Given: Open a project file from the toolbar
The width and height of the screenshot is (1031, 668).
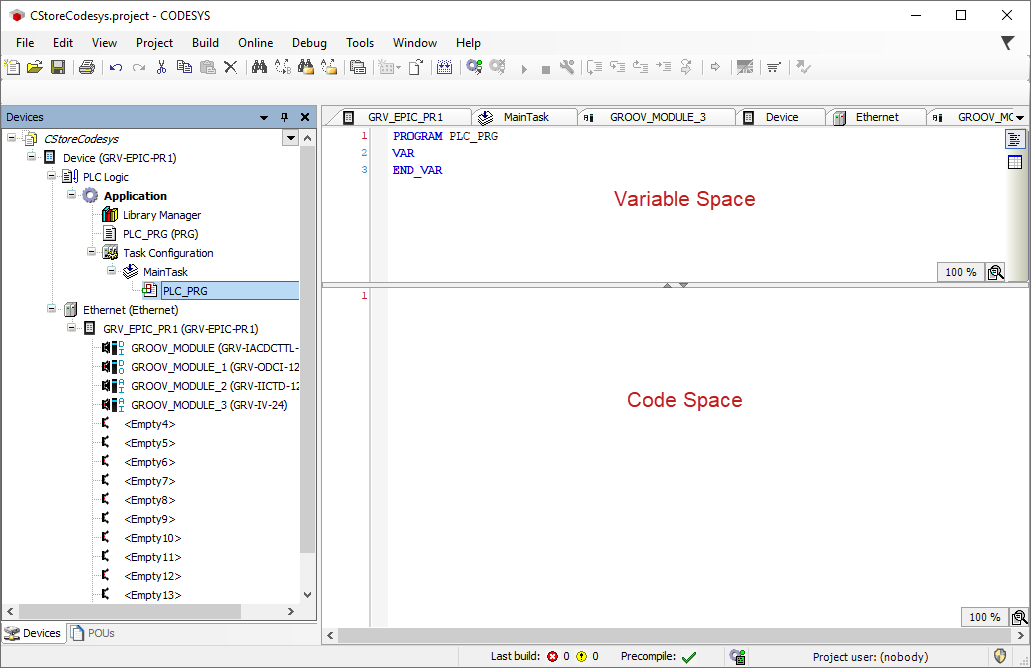Looking at the screenshot, I should coord(35,67).
